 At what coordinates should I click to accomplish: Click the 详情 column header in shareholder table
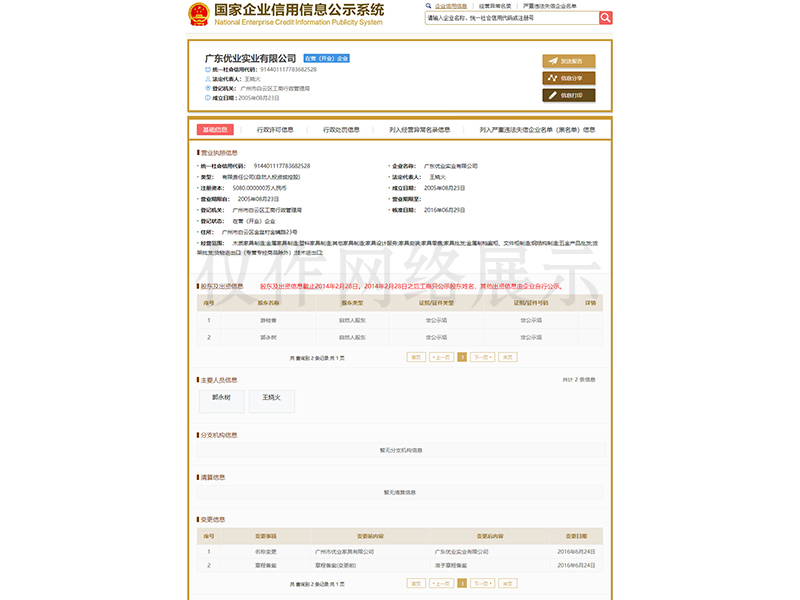(590, 303)
